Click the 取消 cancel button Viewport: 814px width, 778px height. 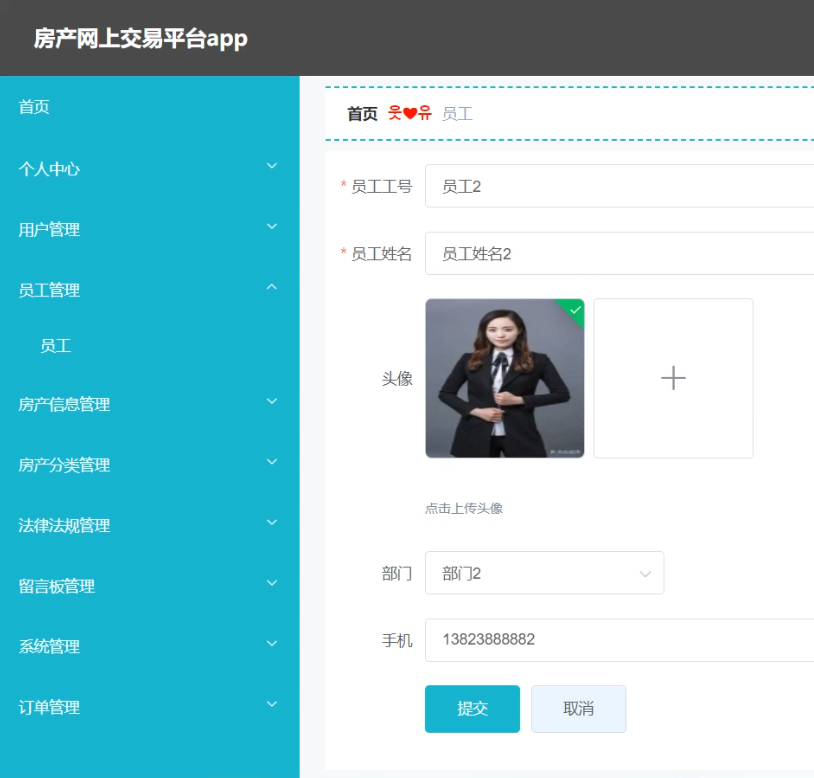click(x=578, y=708)
